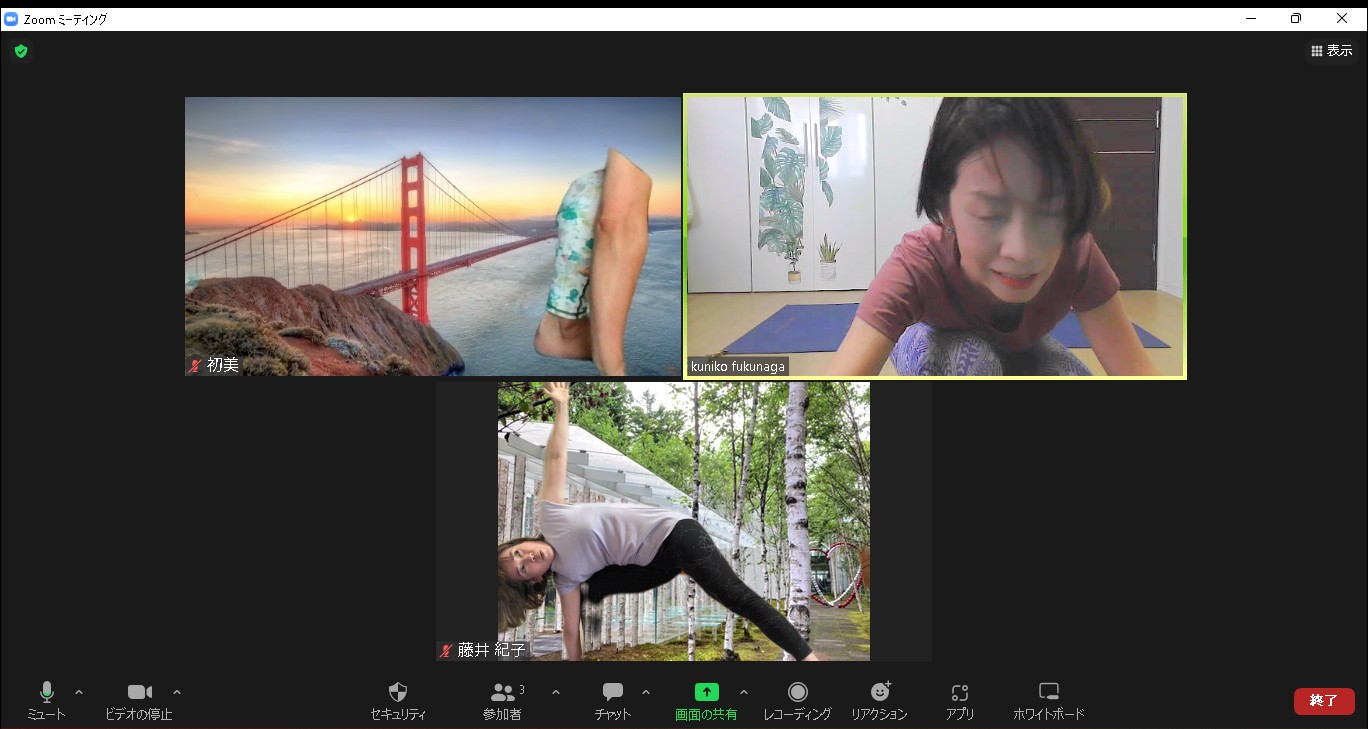Open the セキュリティ shield menu
Screen dimensions: 1368x729
(398, 701)
